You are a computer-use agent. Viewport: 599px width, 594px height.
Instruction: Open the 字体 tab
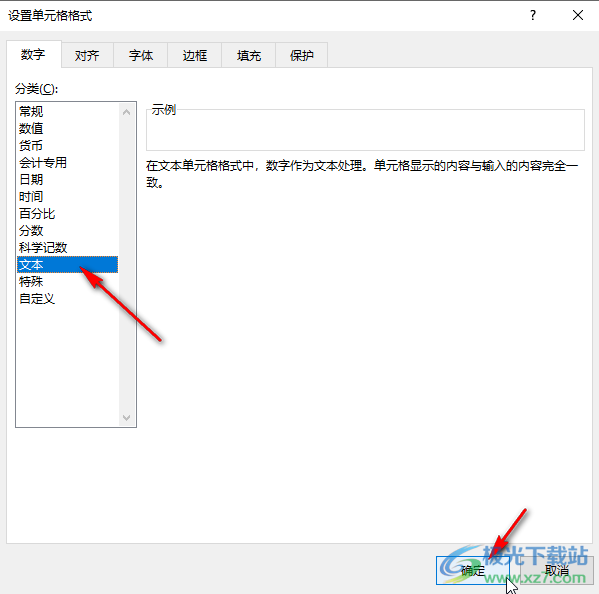[141, 56]
